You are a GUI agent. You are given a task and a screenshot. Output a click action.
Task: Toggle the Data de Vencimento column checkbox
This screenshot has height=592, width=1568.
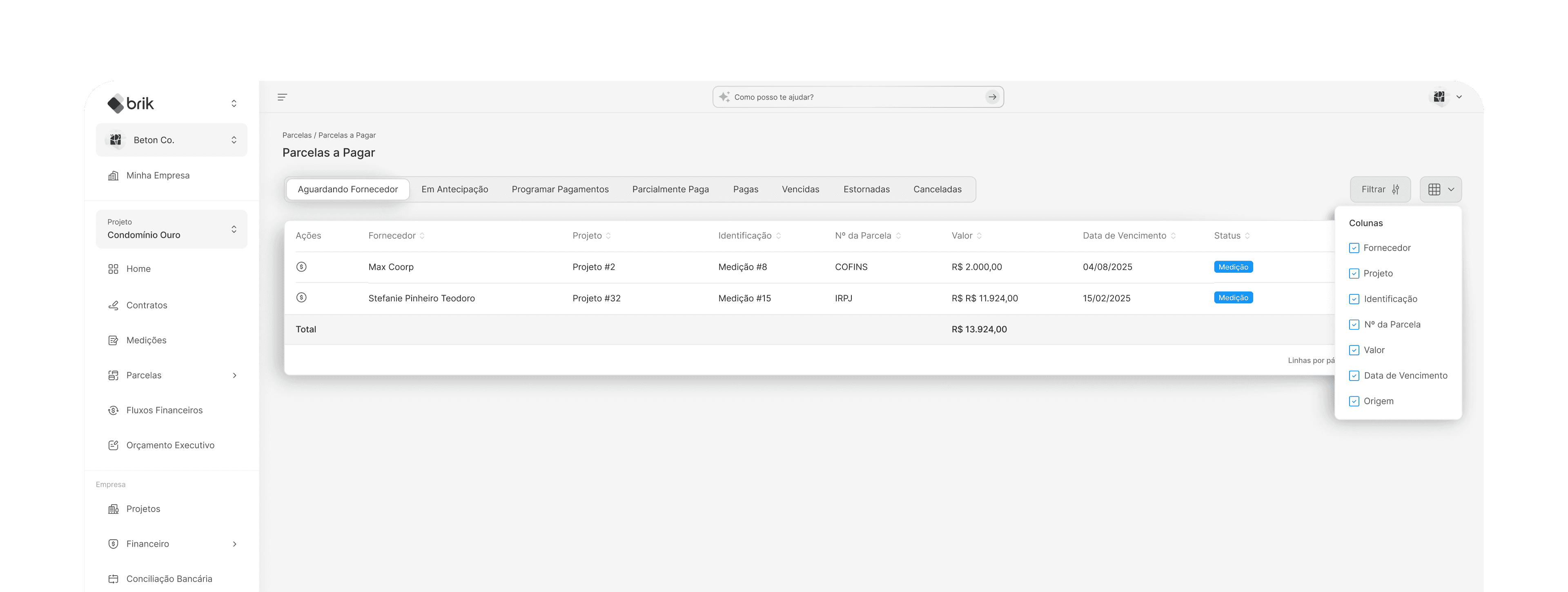1354,376
